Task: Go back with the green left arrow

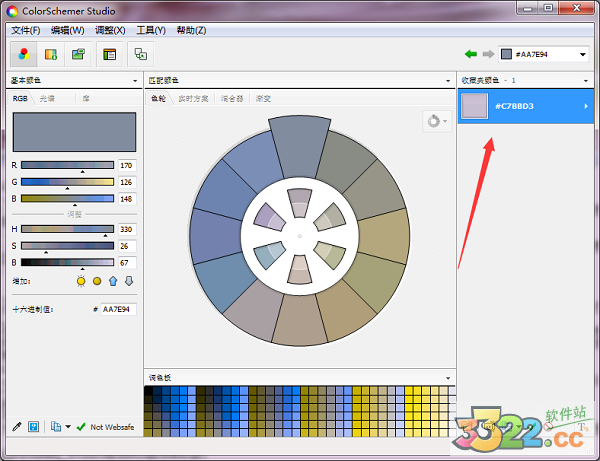Action: 471,54
